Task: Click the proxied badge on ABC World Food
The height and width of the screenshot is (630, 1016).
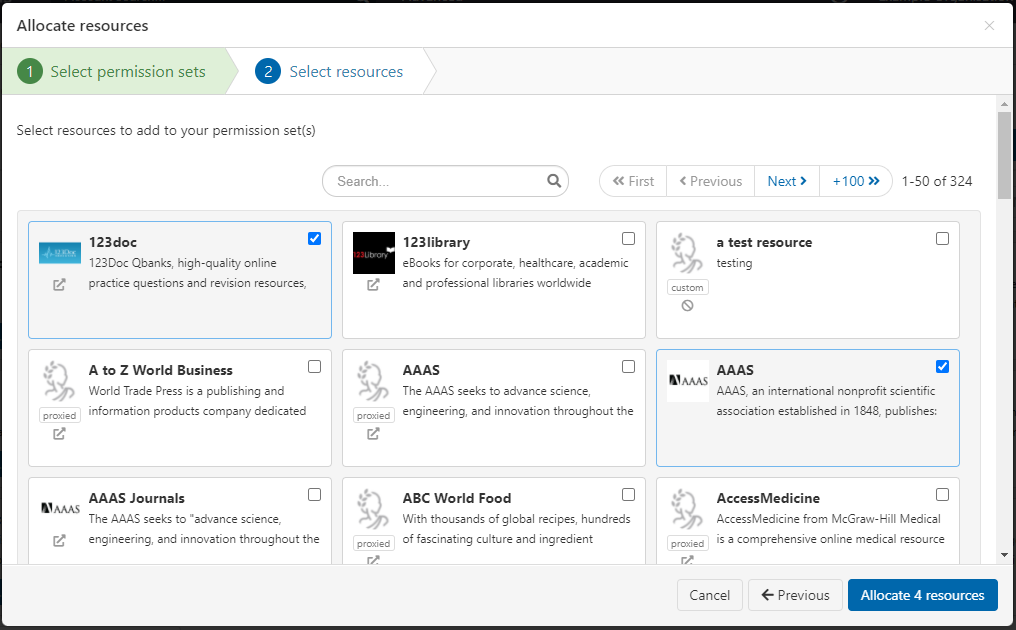Action: tap(373, 543)
